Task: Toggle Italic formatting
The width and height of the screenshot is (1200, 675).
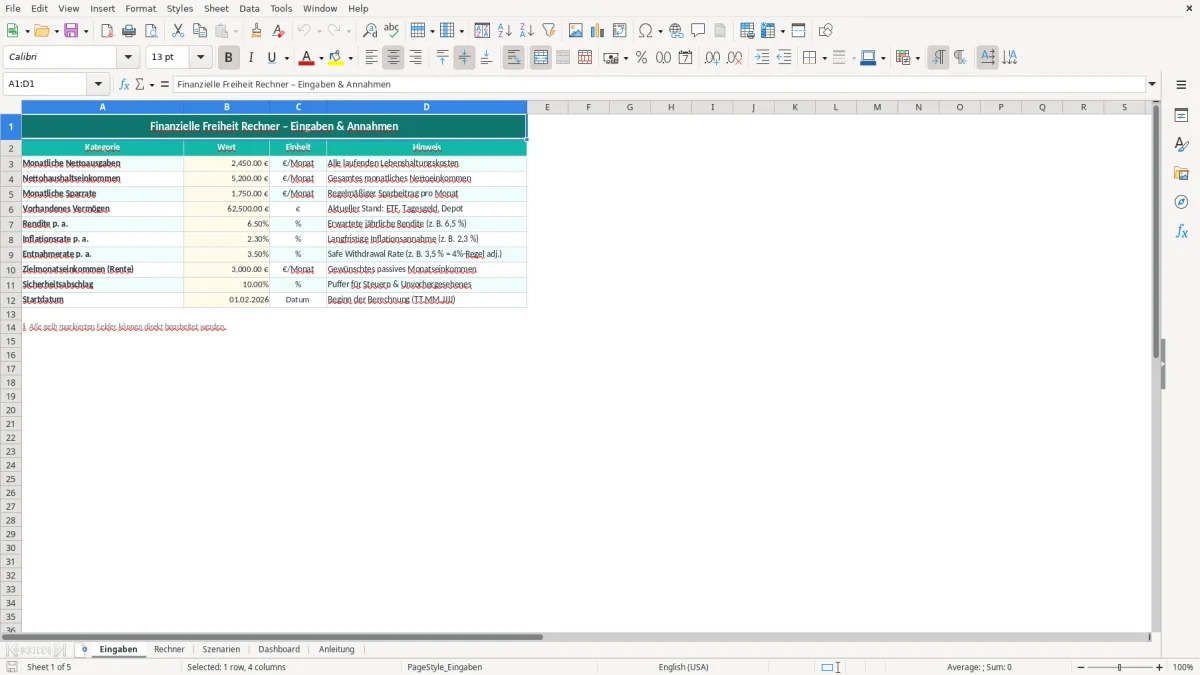Action: point(250,58)
